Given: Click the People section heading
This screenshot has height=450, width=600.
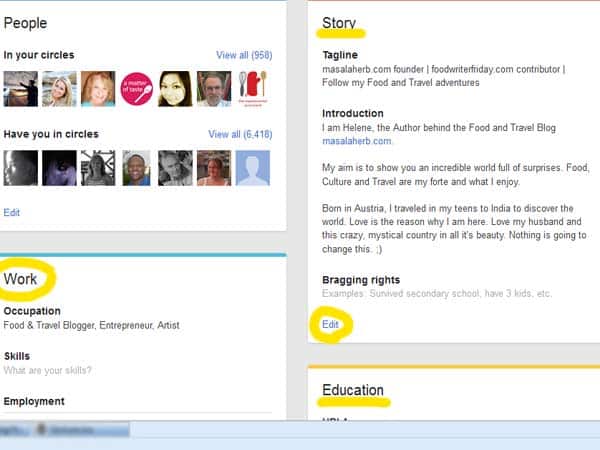Looking at the screenshot, I should tap(25, 23).
